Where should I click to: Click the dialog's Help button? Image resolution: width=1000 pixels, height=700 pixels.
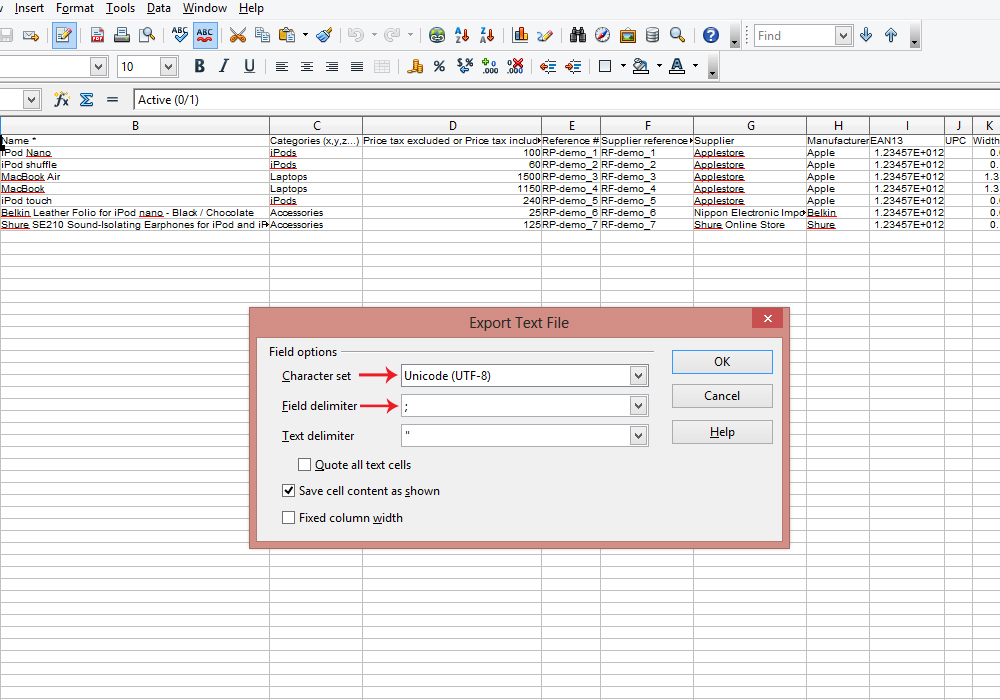(x=722, y=432)
